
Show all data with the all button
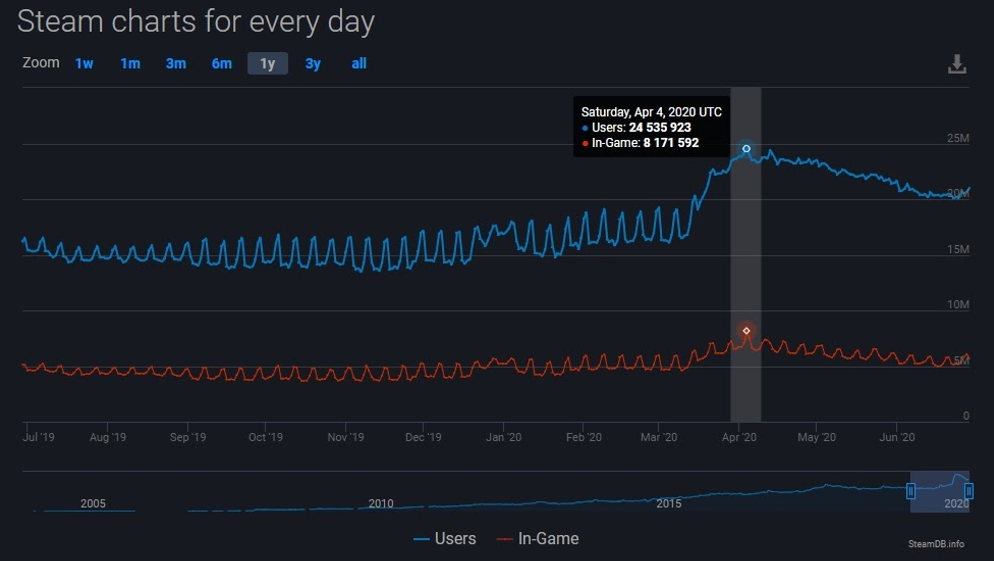[x=359, y=63]
